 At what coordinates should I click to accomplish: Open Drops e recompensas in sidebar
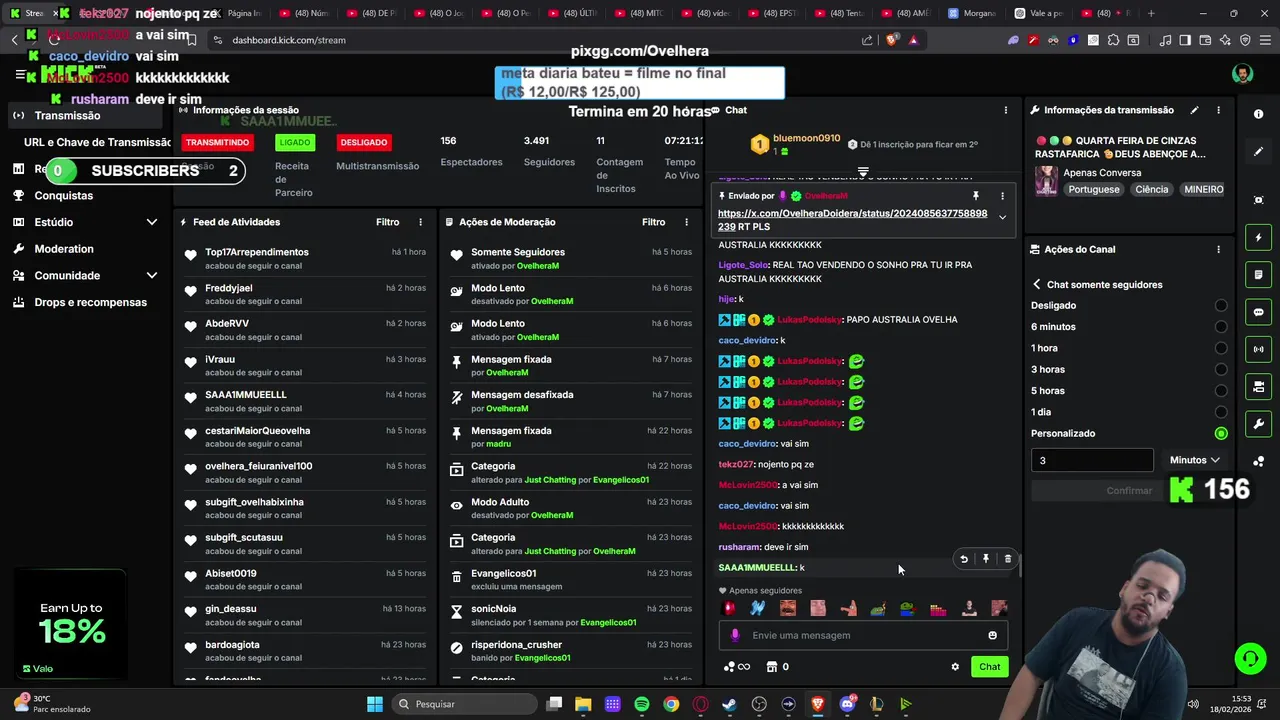tap(90, 303)
